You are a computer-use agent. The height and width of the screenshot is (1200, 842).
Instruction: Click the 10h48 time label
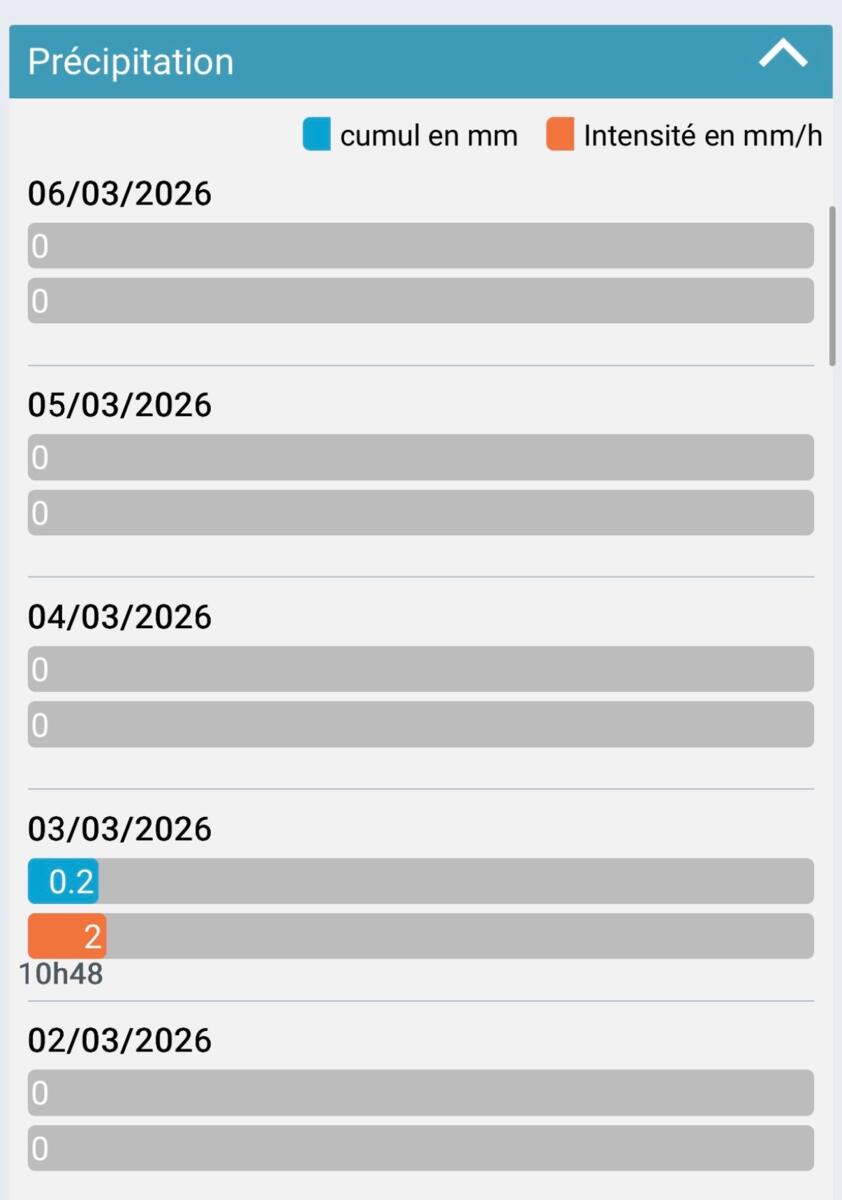point(61,974)
